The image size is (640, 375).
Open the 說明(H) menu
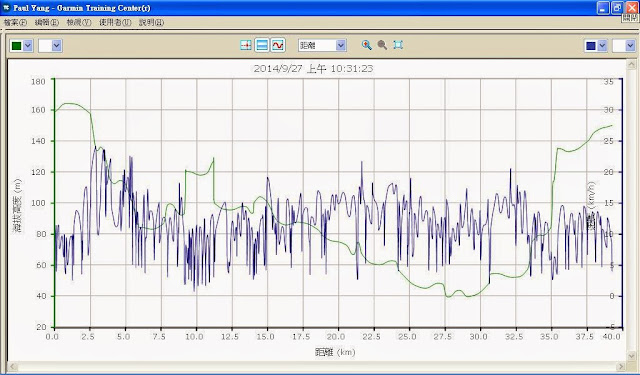pos(151,22)
